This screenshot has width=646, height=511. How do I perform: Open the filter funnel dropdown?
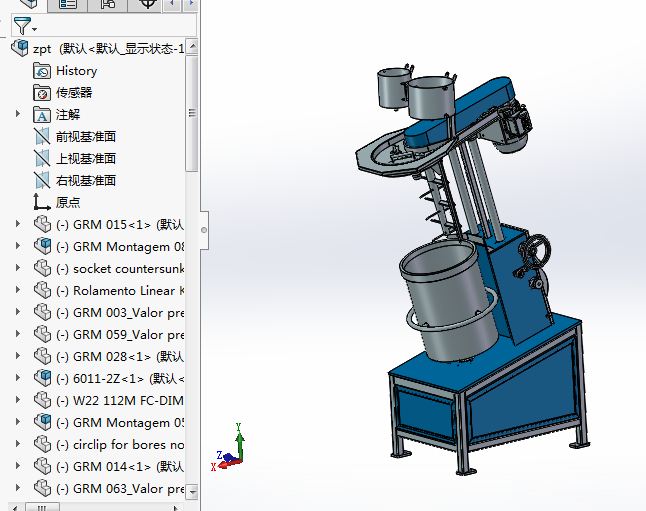coord(25,26)
